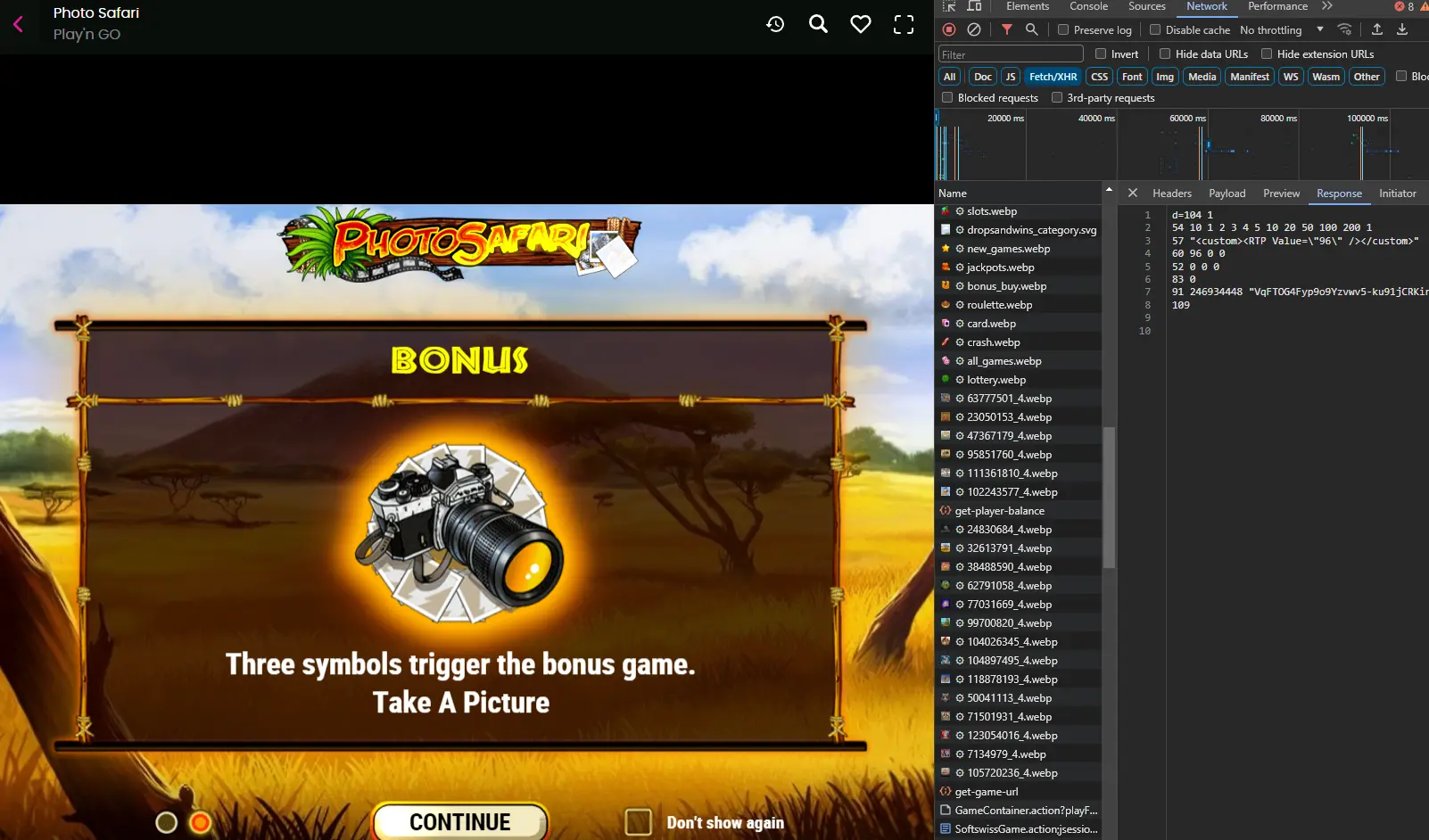1429x840 pixels.
Task: Check 3rd-party requests option
Action: [1057, 97]
